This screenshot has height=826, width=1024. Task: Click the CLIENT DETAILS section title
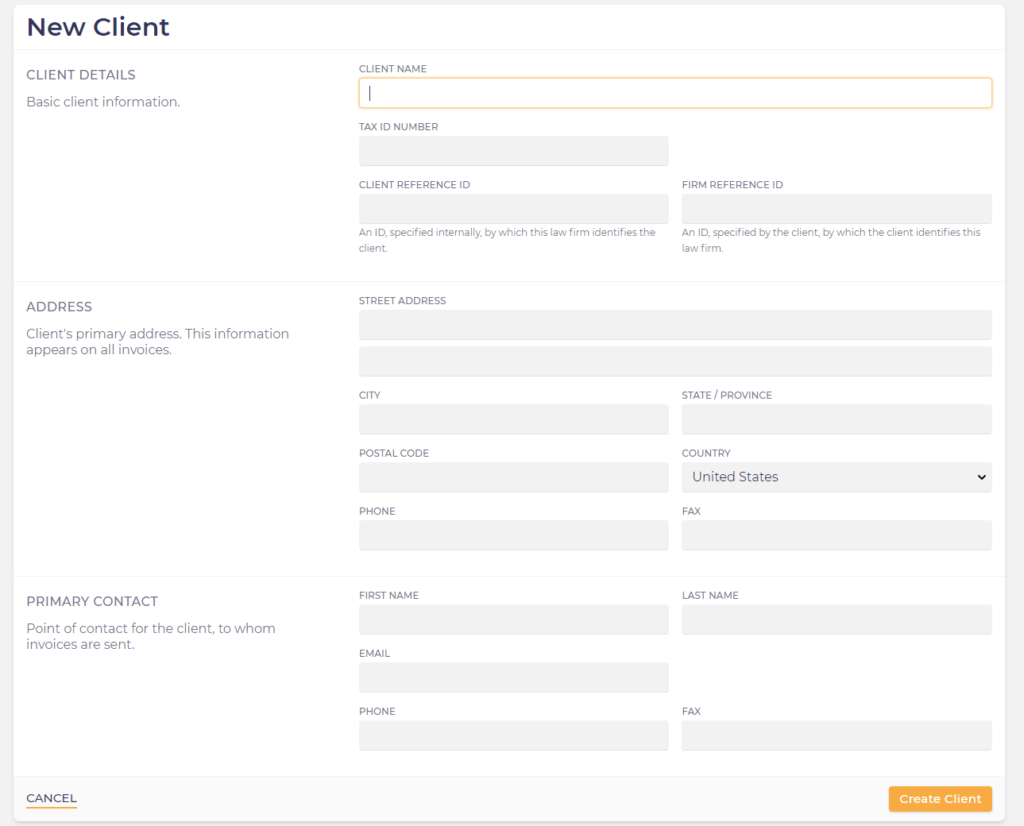pos(81,75)
